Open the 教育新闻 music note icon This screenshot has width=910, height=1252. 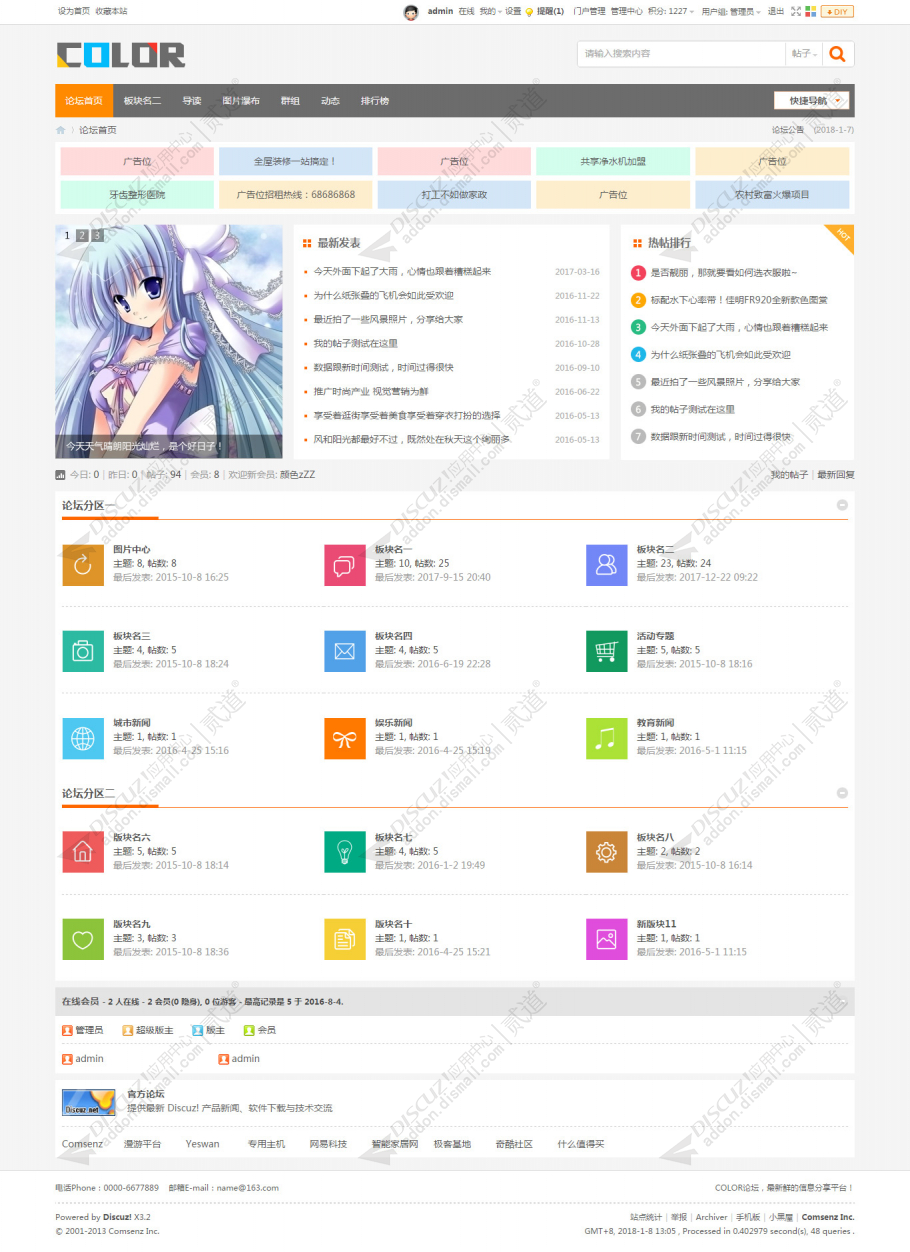pyautogui.click(x=607, y=738)
